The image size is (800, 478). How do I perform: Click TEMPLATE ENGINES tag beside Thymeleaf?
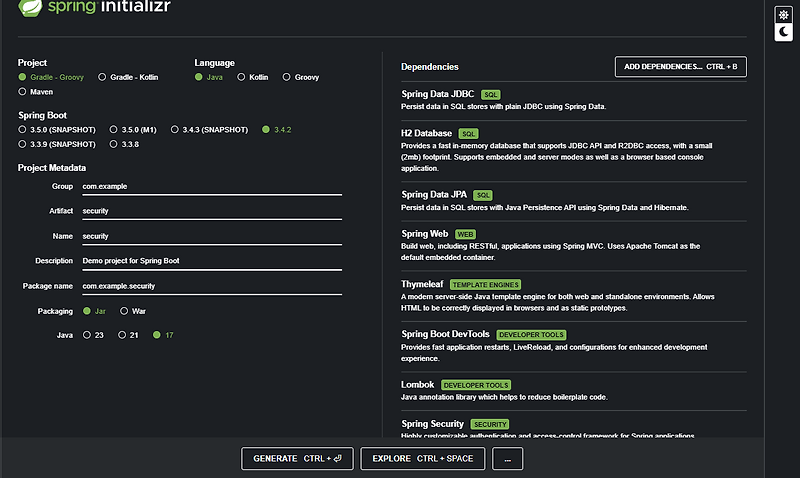point(485,285)
